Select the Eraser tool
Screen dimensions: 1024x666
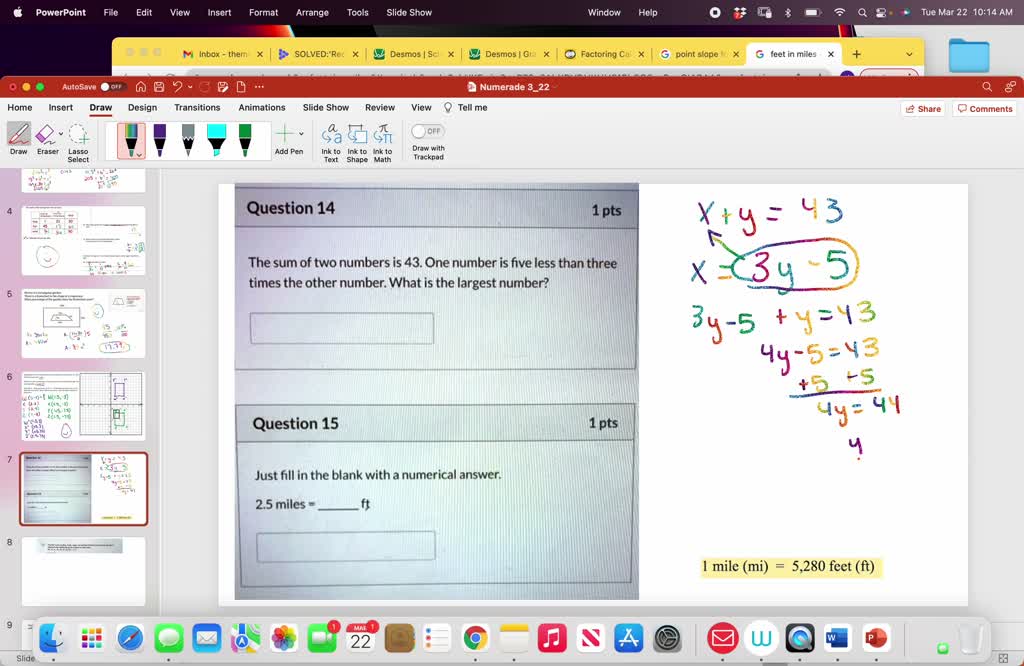pos(44,134)
